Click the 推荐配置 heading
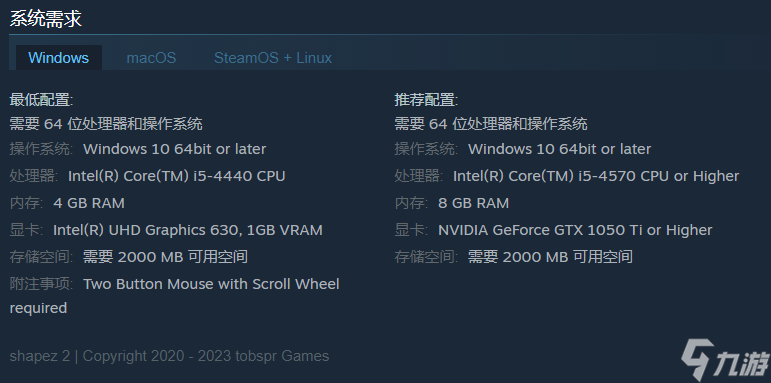 pyautogui.click(x=426, y=100)
